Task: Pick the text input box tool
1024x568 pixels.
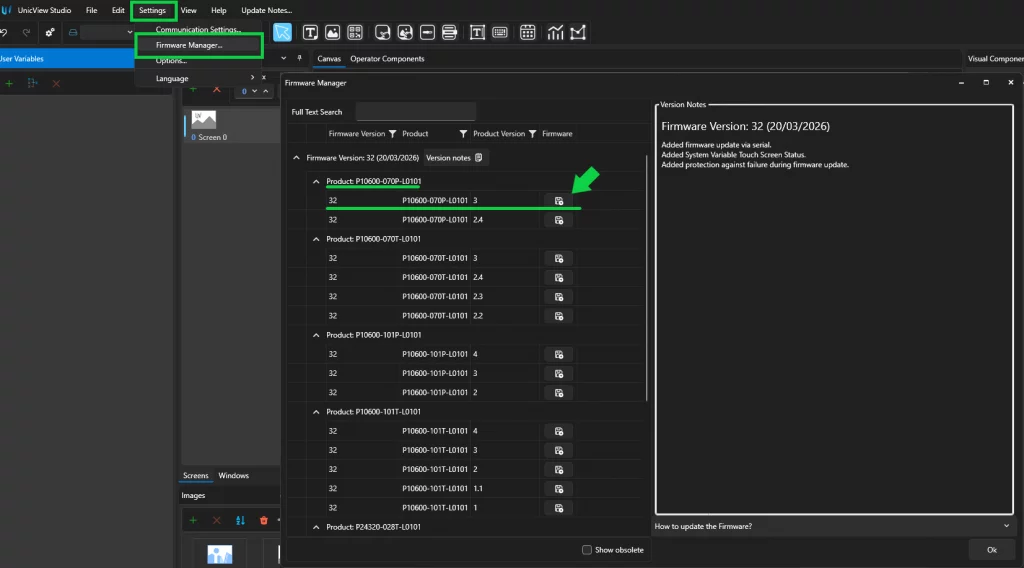Action: 477,33
